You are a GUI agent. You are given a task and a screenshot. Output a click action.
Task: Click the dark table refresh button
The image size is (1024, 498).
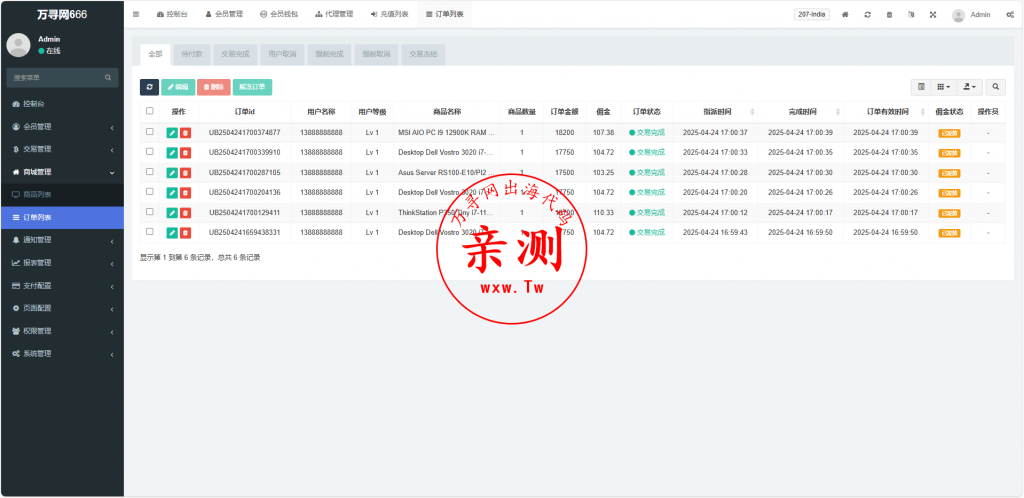[150, 87]
